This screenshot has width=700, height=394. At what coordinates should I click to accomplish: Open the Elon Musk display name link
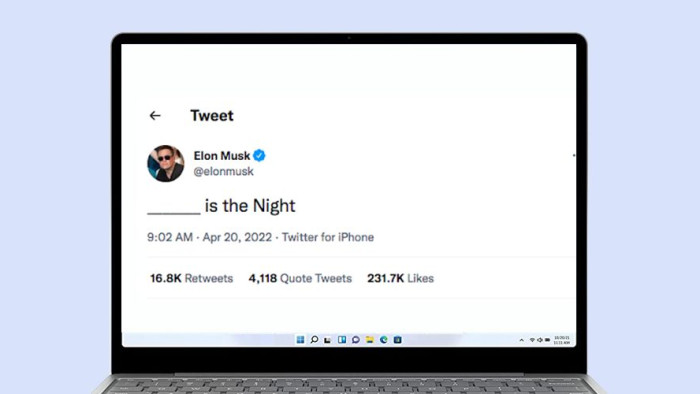point(221,156)
